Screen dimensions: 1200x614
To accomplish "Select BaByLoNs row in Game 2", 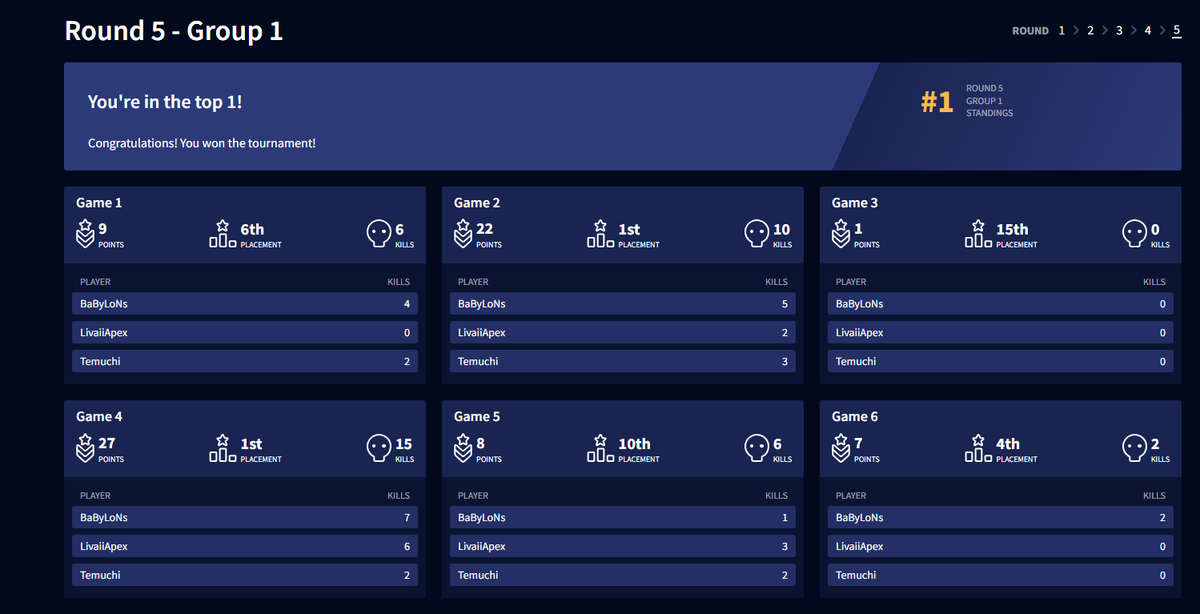I will [623, 304].
